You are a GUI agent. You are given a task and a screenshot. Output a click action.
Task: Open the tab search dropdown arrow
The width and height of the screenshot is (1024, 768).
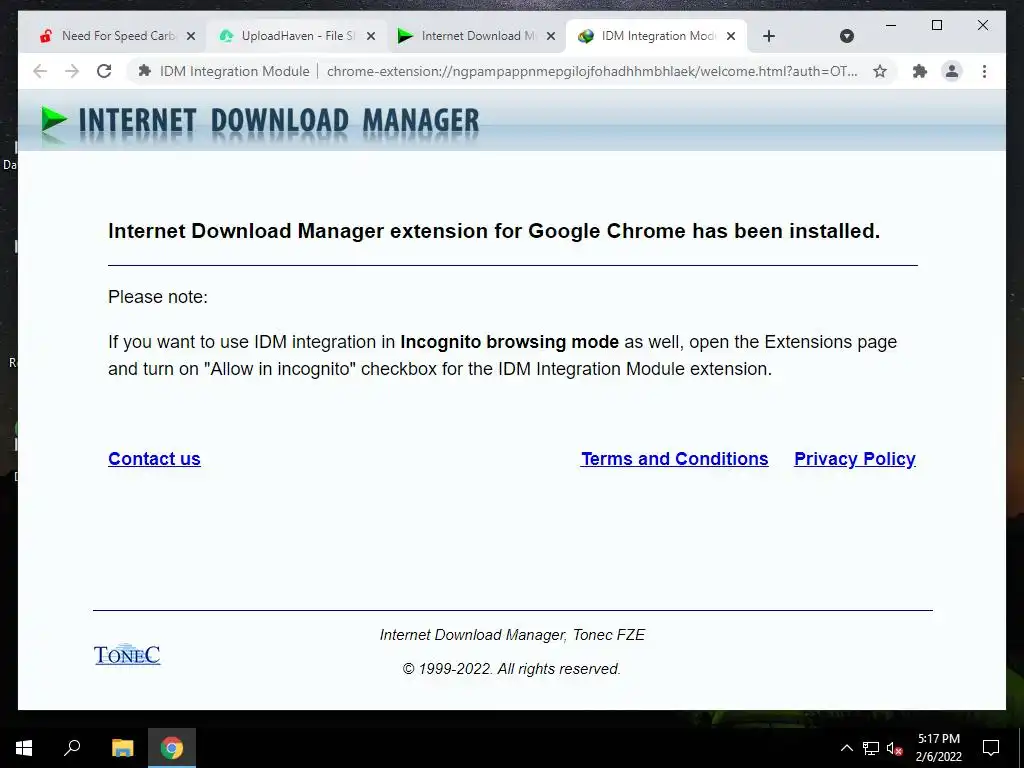click(x=846, y=36)
